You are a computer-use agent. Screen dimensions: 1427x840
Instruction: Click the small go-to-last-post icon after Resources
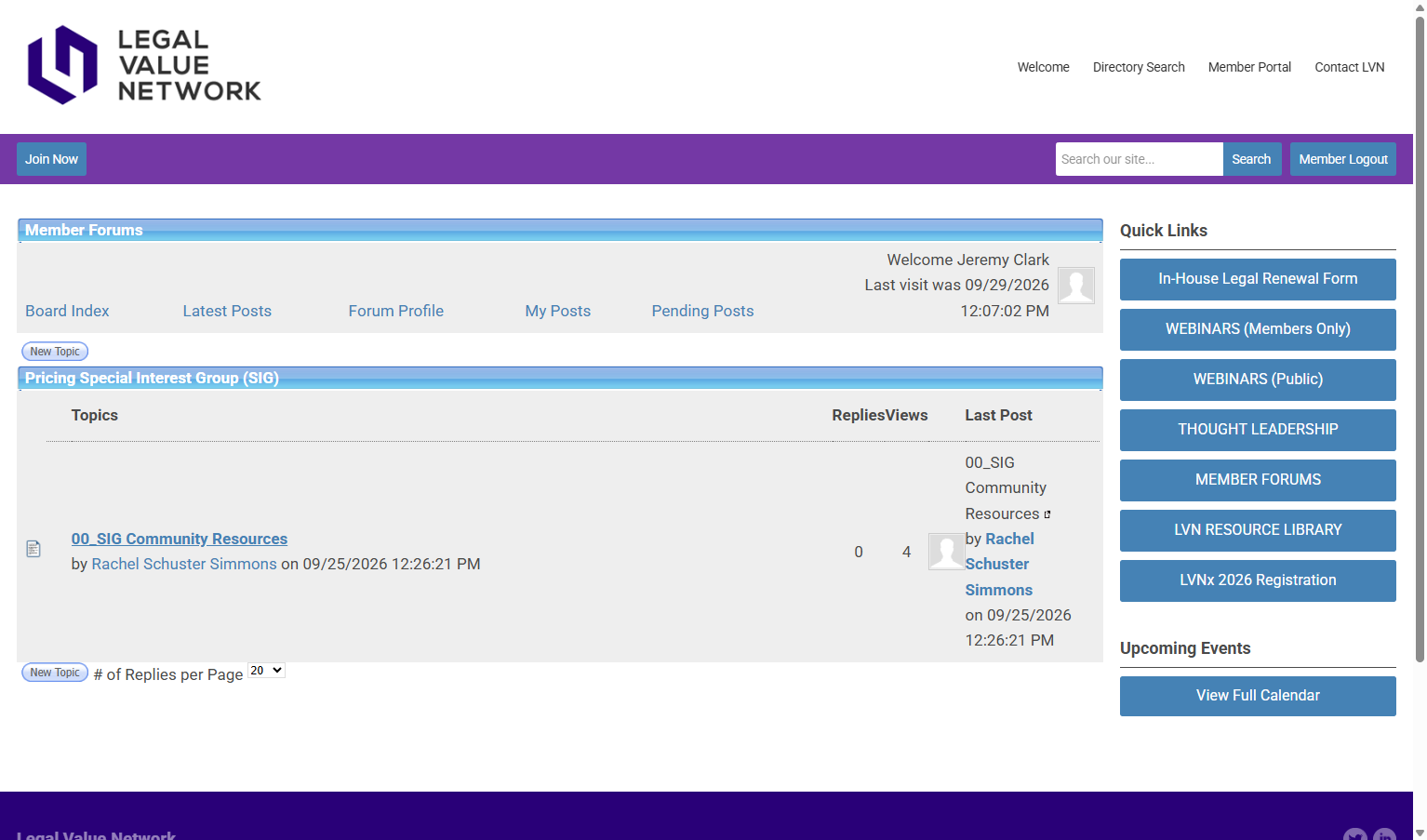pos(1047,514)
